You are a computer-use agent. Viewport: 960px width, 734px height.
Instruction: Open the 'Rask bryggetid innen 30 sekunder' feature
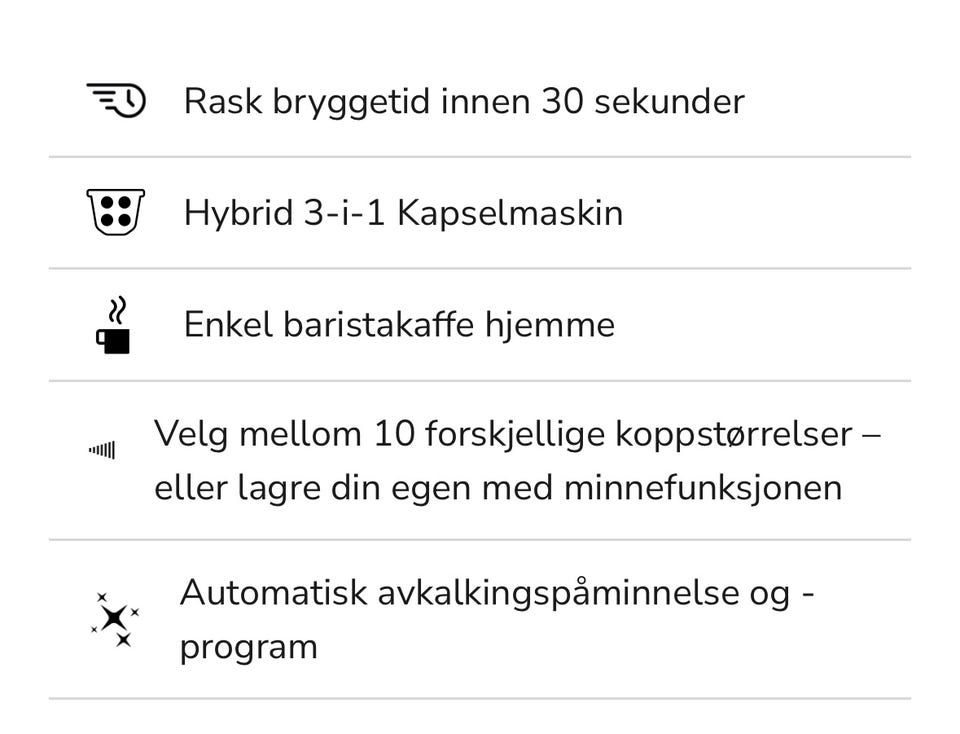pyautogui.click(x=464, y=101)
